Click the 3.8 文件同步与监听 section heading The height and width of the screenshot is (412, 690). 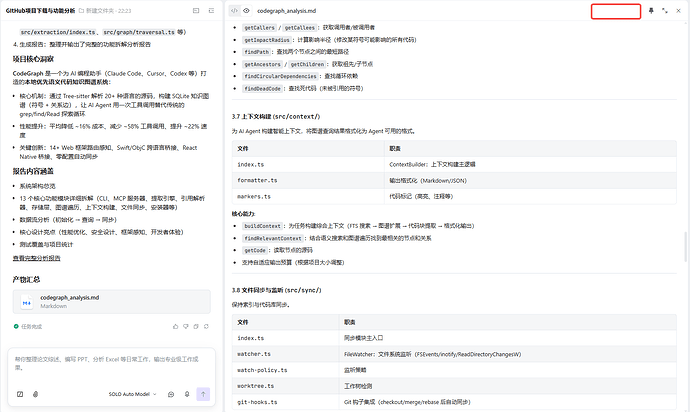tap(277, 291)
